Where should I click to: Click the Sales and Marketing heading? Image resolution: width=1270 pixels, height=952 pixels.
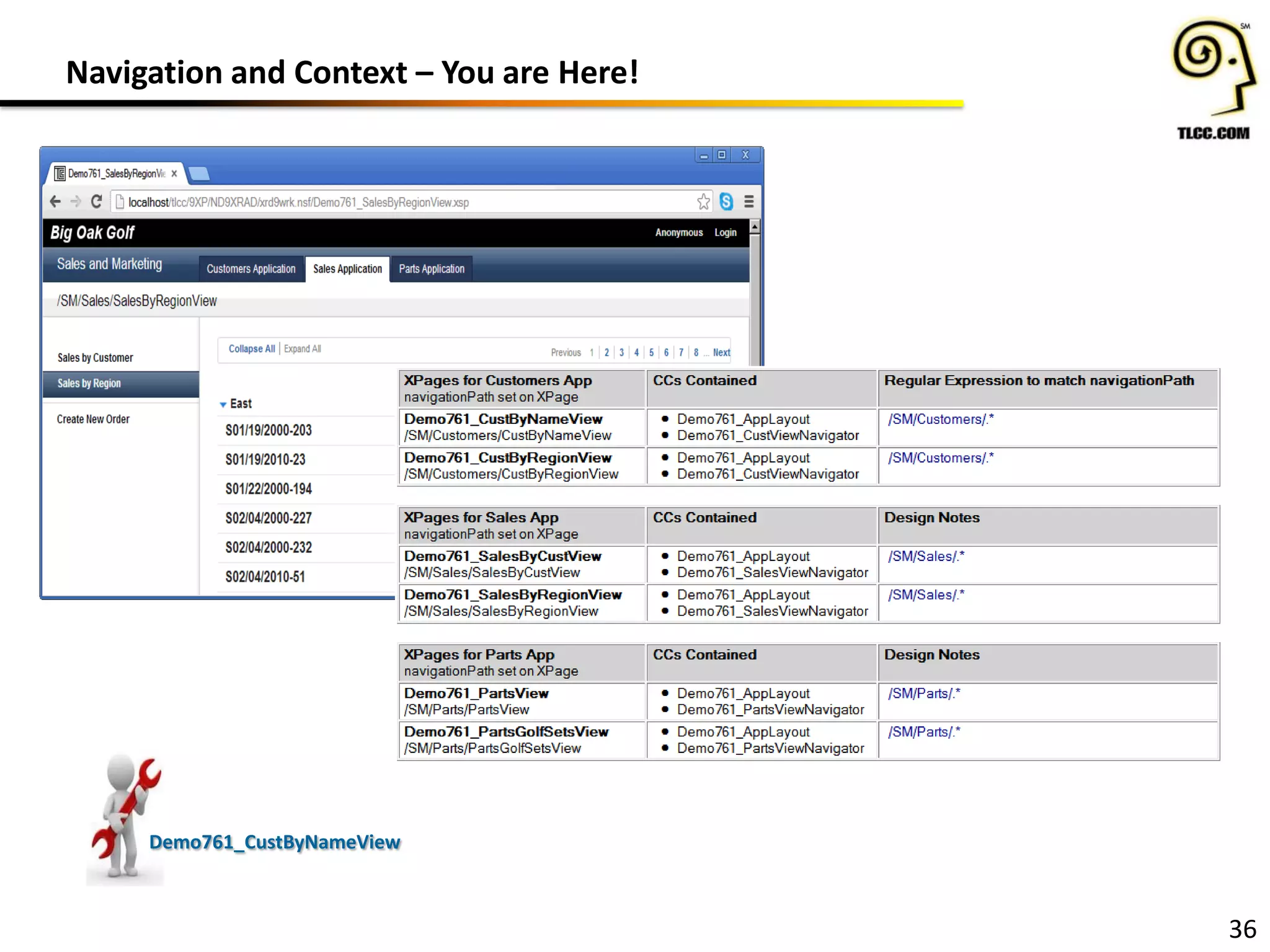(110, 264)
